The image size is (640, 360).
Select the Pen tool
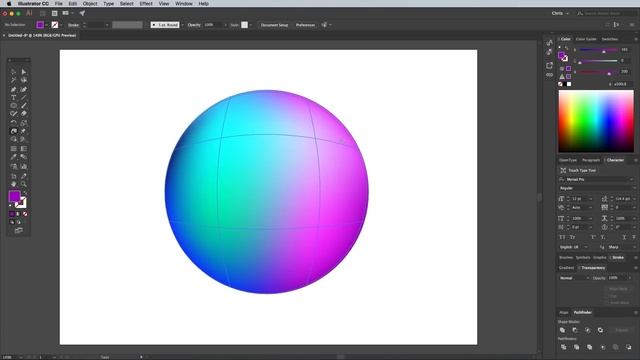pyautogui.click(x=13, y=89)
